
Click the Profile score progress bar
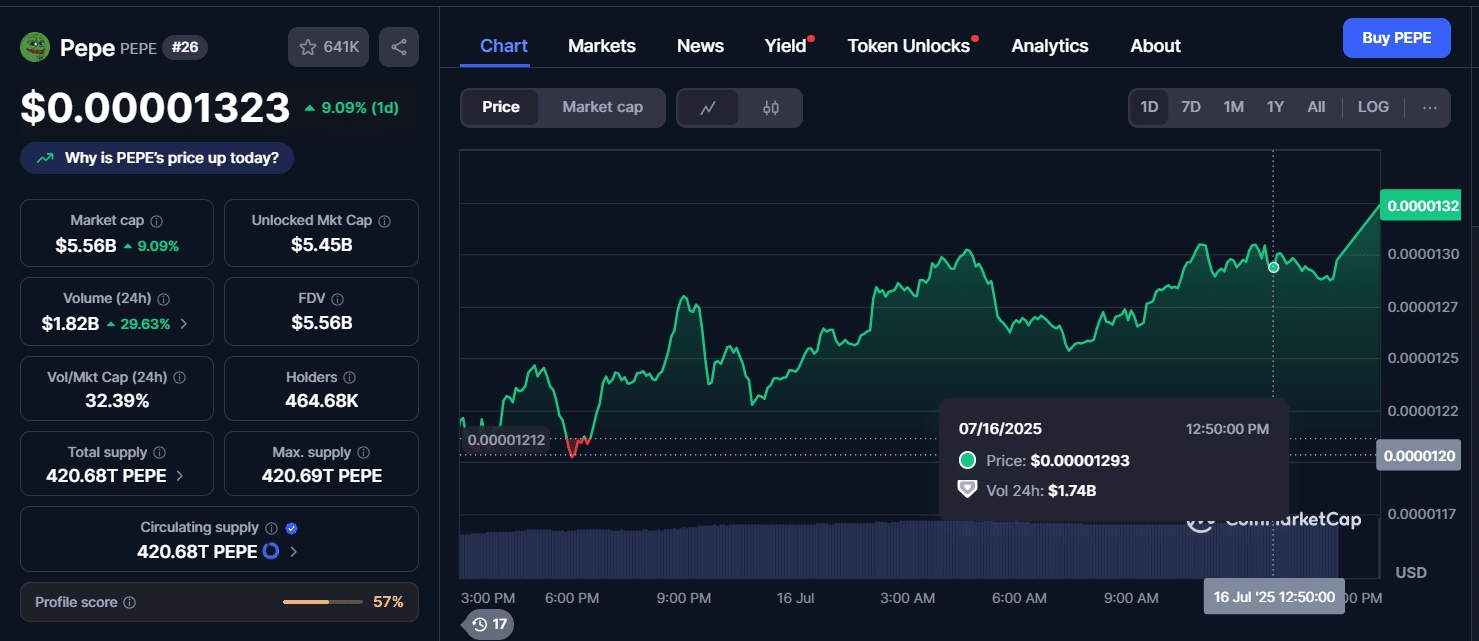tap(322, 602)
